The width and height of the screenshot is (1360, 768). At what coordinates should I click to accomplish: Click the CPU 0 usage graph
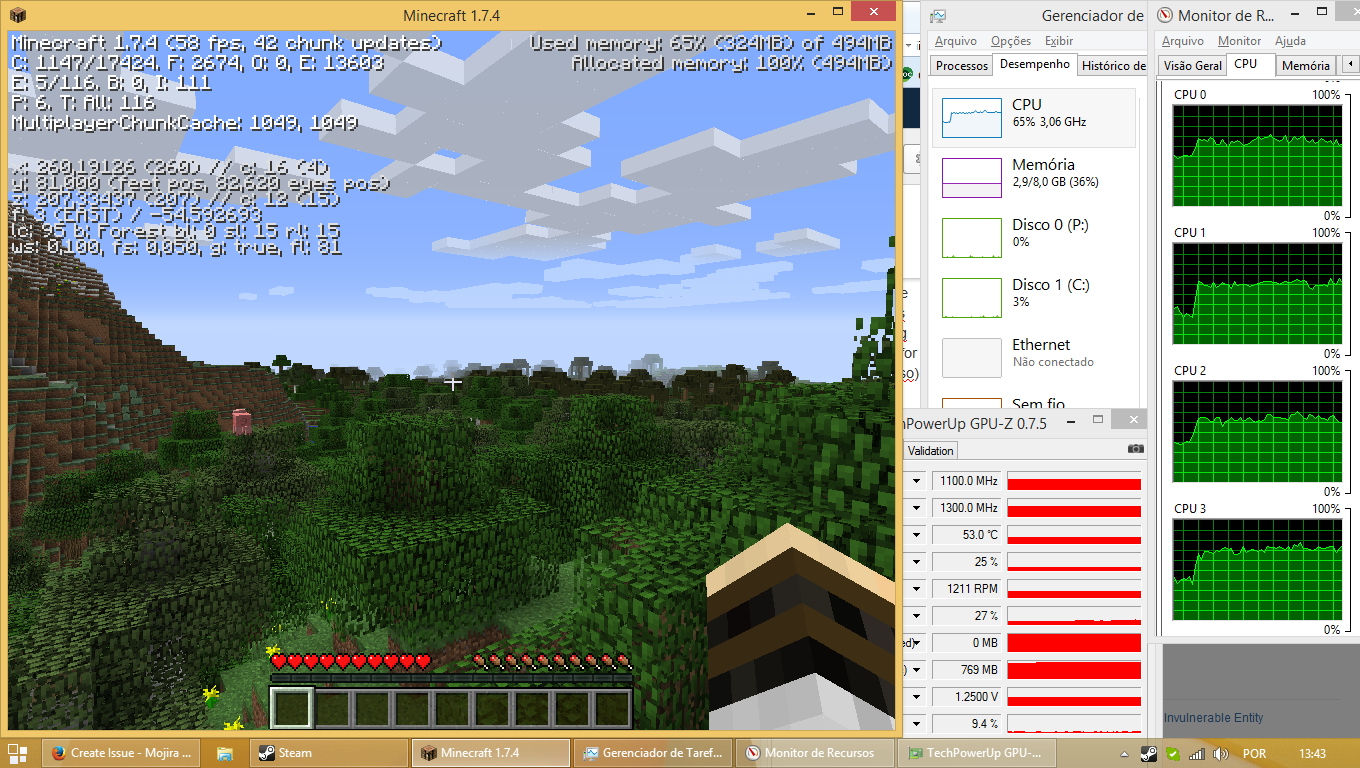[x=1257, y=156]
